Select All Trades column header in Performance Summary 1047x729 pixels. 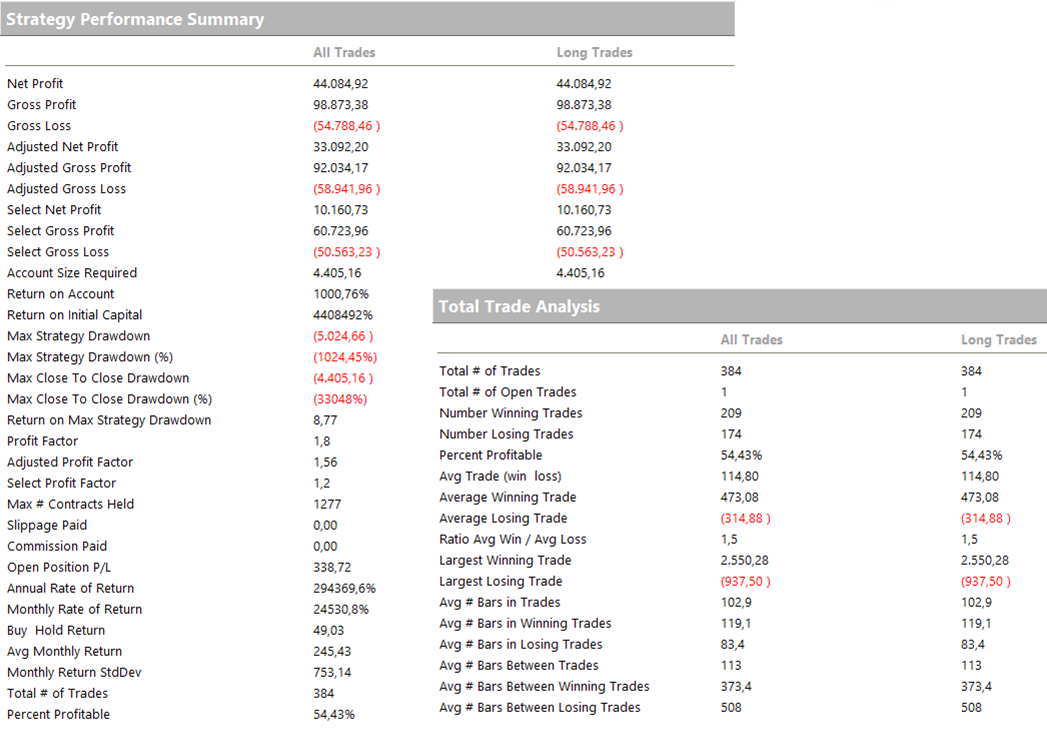344,52
